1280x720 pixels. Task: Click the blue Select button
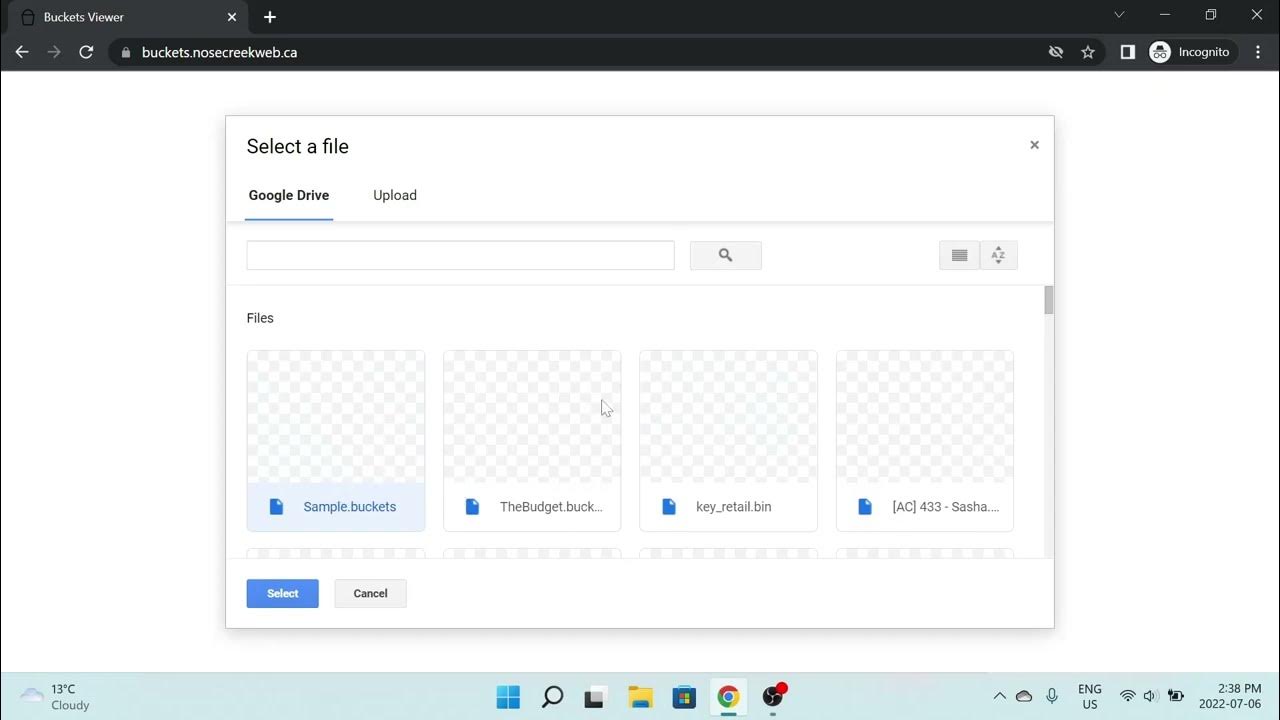pos(283,593)
